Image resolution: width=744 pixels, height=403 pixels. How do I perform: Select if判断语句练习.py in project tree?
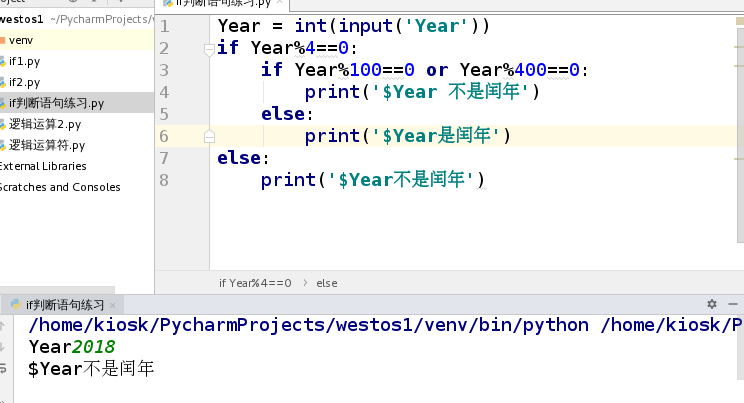(56, 103)
